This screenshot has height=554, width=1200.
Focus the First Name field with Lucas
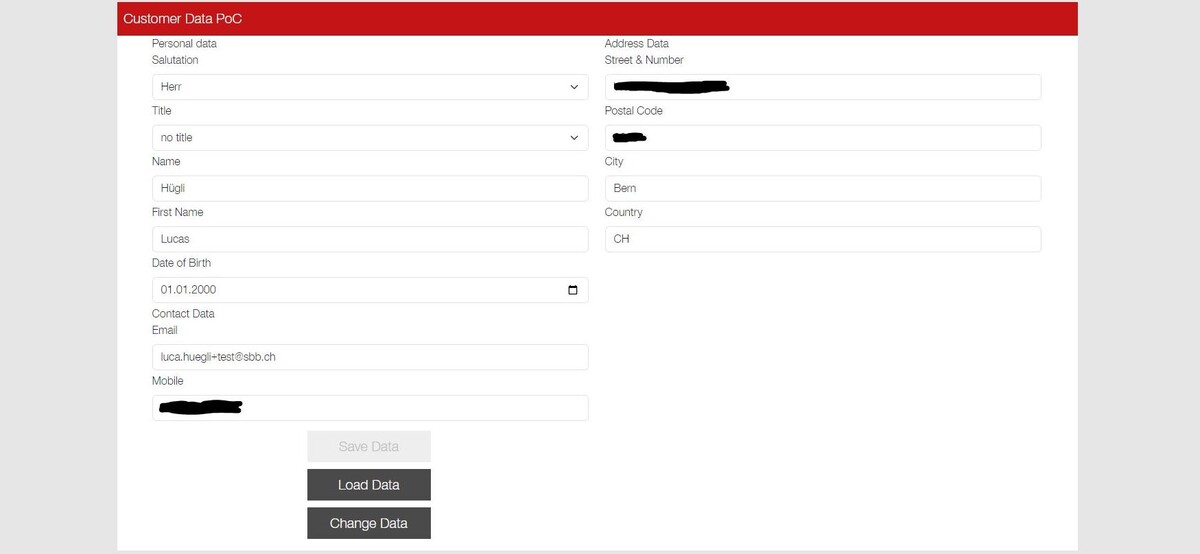click(369, 239)
